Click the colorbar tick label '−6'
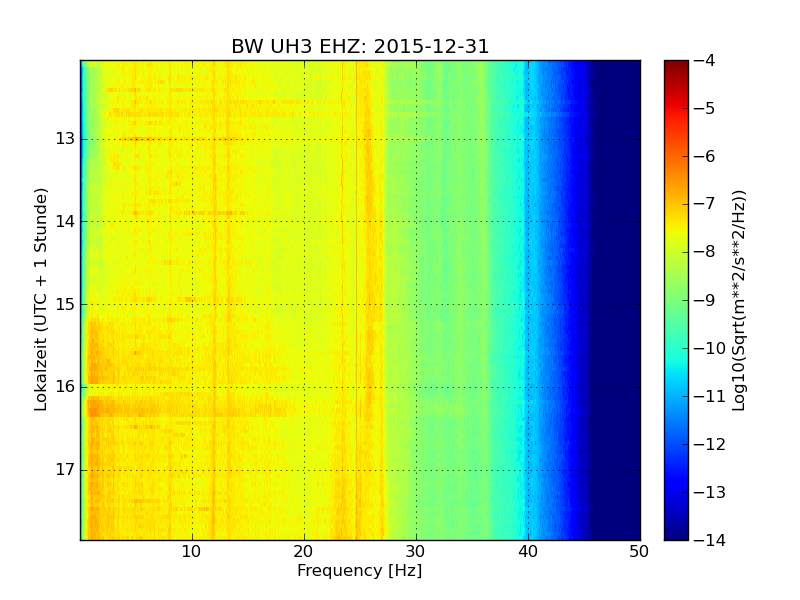This screenshot has height=600, width=800. [x=705, y=156]
